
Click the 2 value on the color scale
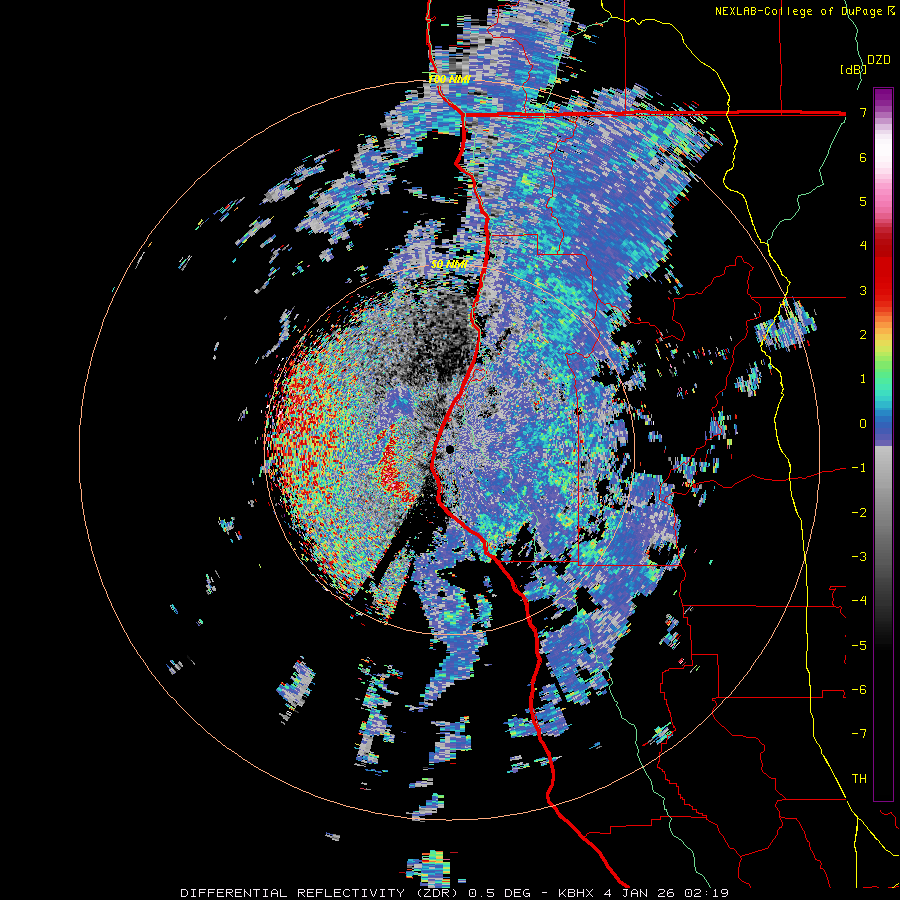pos(863,335)
